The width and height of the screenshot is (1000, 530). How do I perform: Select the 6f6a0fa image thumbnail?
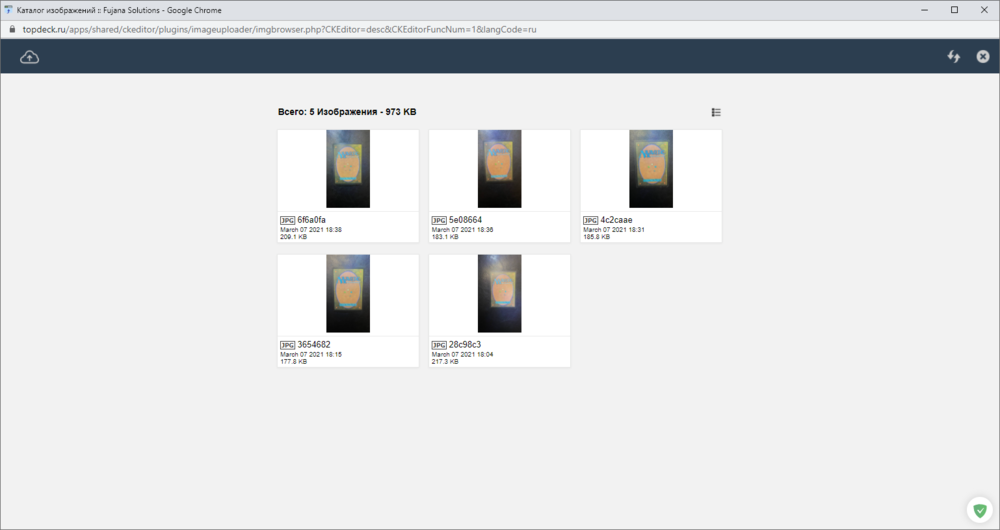tap(348, 169)
